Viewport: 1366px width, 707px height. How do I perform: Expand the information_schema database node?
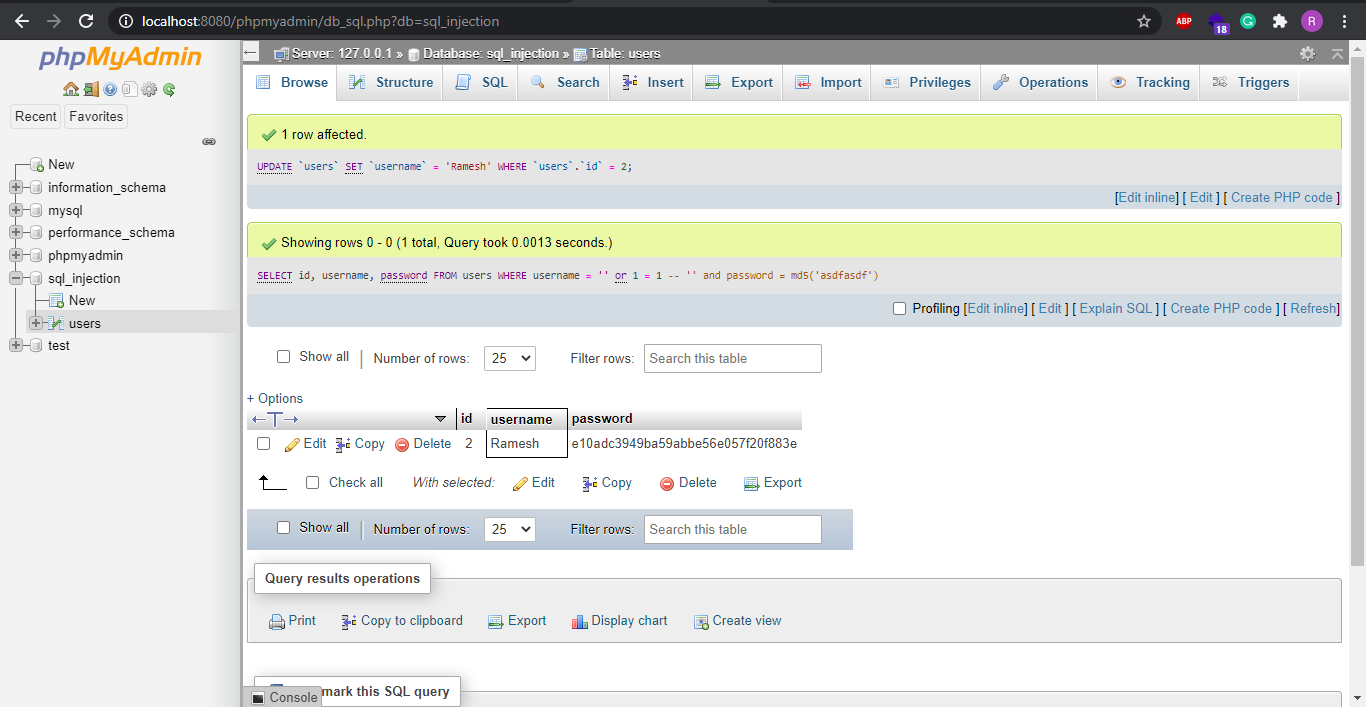15,187
